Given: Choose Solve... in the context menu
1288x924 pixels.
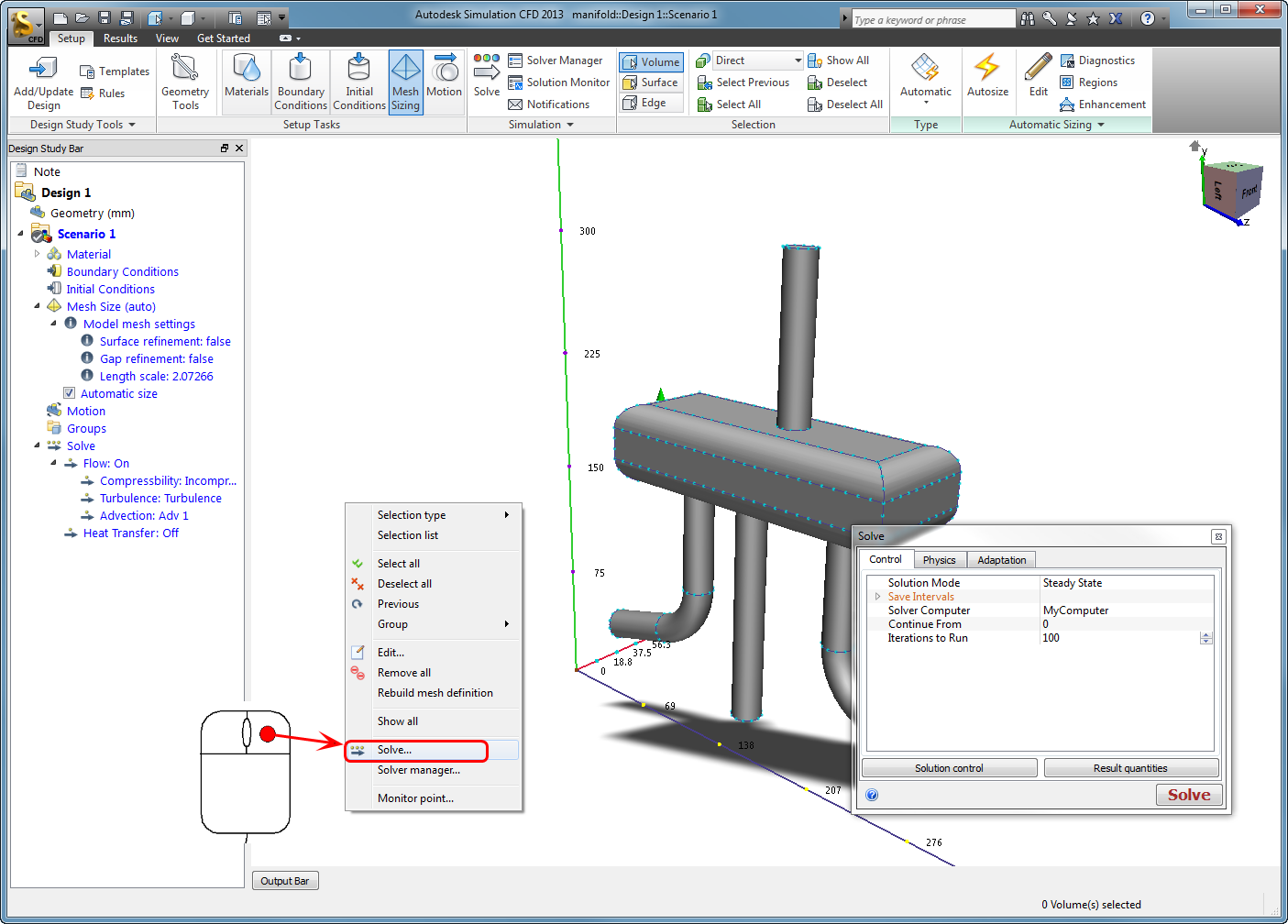Looking at the screenshot, I should click(x=432, y=750).
